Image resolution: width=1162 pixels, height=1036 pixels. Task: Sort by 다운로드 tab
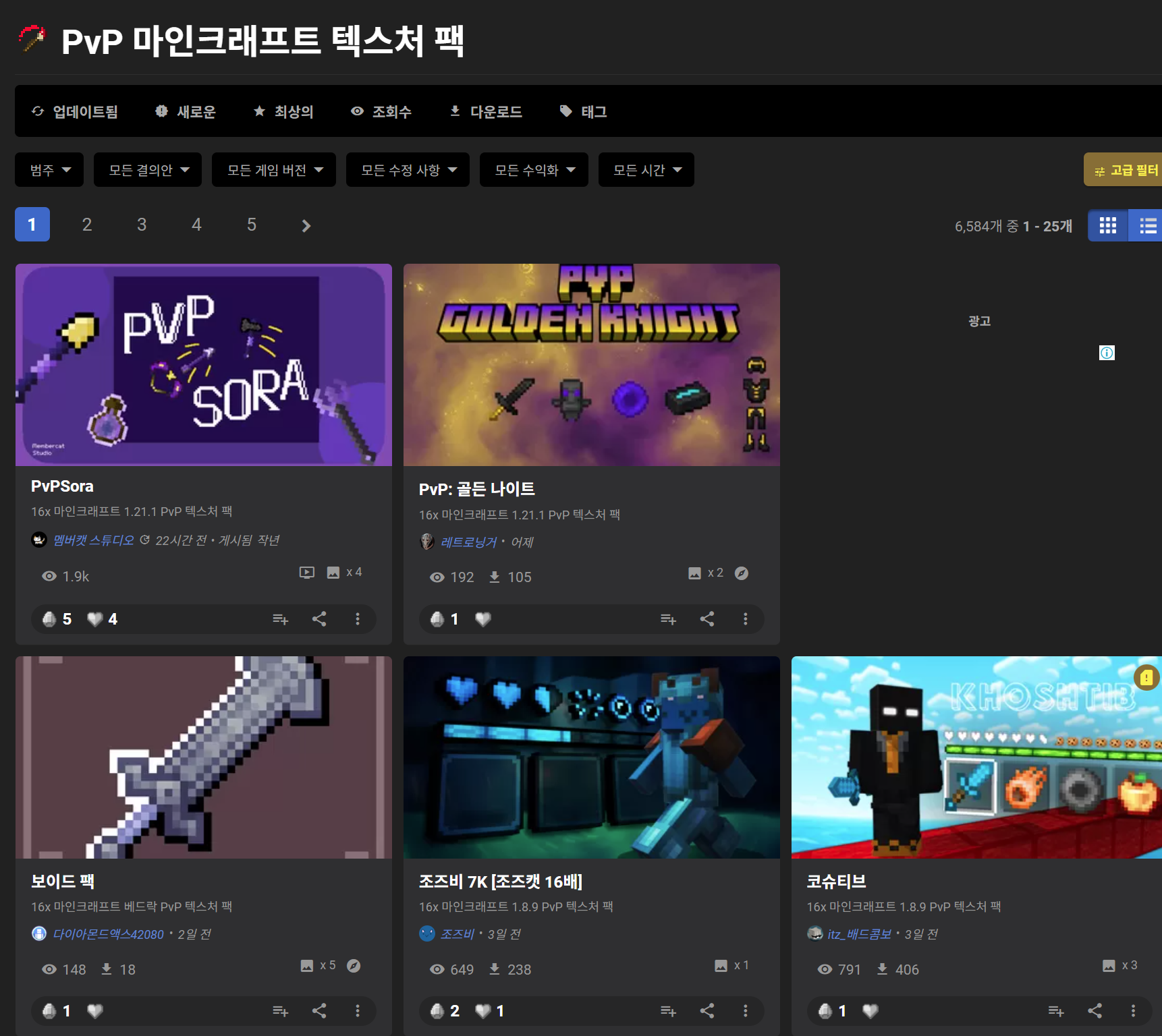coord(486,112)
